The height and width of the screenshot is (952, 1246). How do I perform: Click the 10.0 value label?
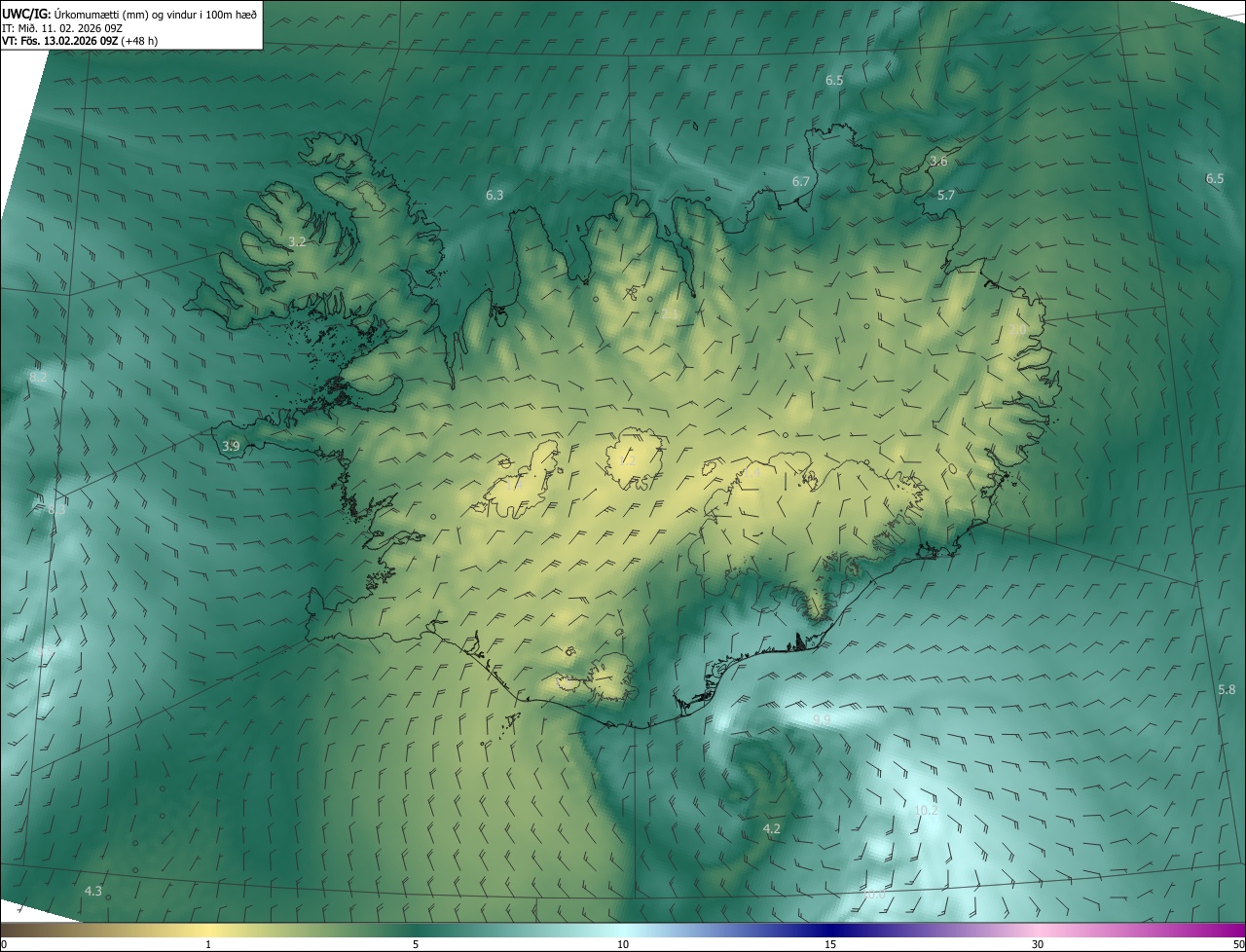click(x=874, y=894)
